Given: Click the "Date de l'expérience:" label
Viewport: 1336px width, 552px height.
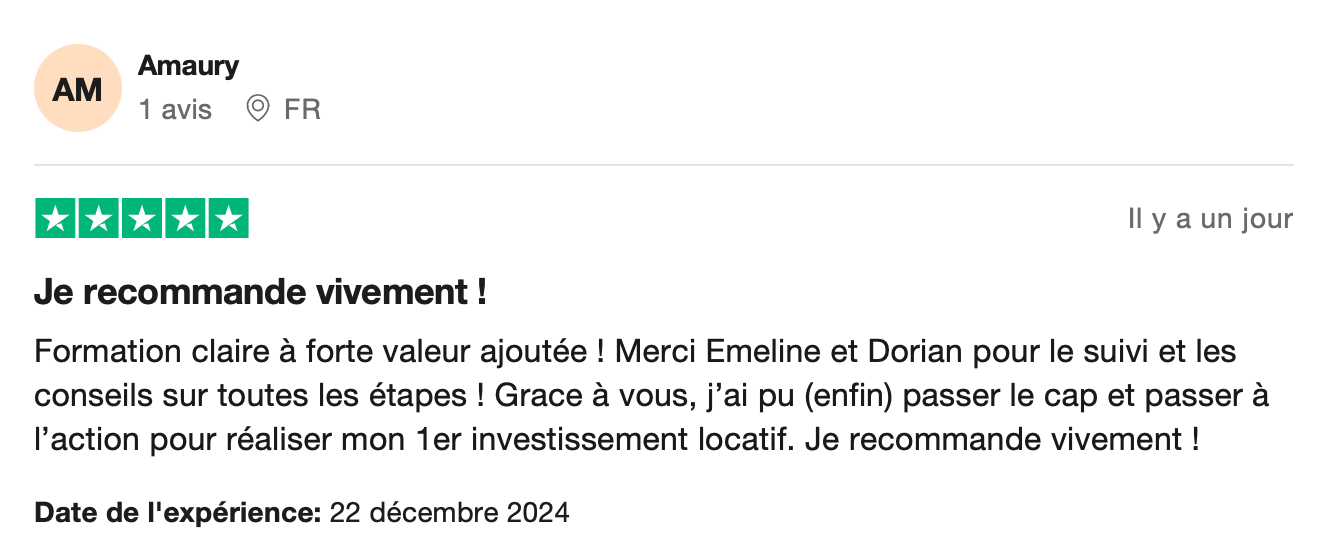Looking at the screenshot, I should coord(177,514).
